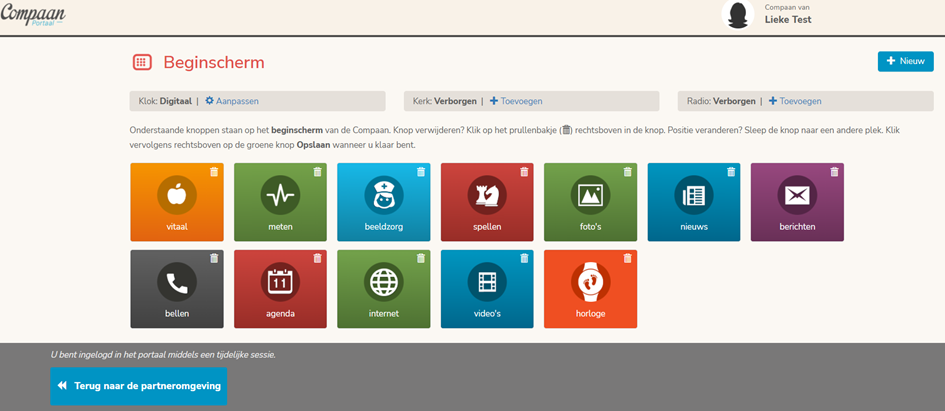
Task: Click the Lieke Test profile avatar
Action: (x=738, y=14)
